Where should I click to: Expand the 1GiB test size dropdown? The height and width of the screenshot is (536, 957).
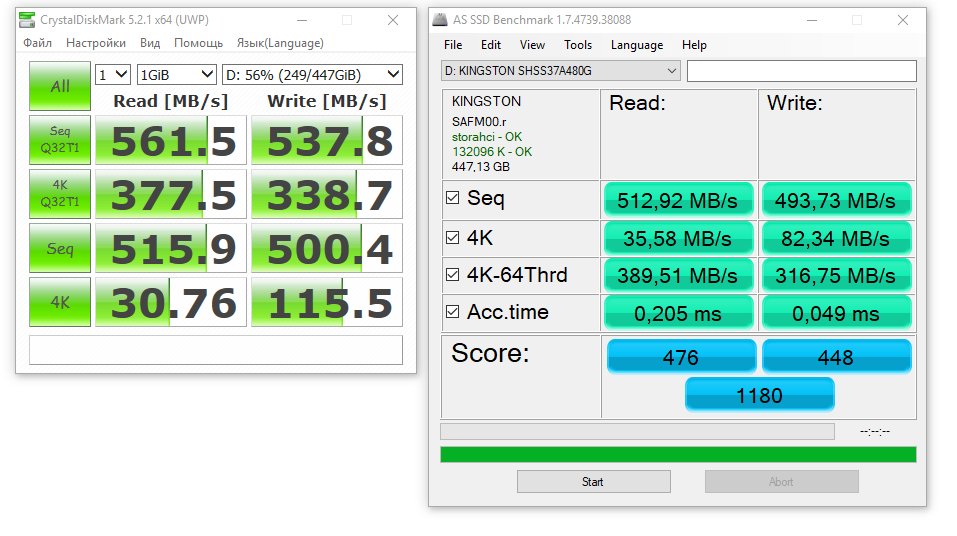pyautogui.click(x=176, y=74)
